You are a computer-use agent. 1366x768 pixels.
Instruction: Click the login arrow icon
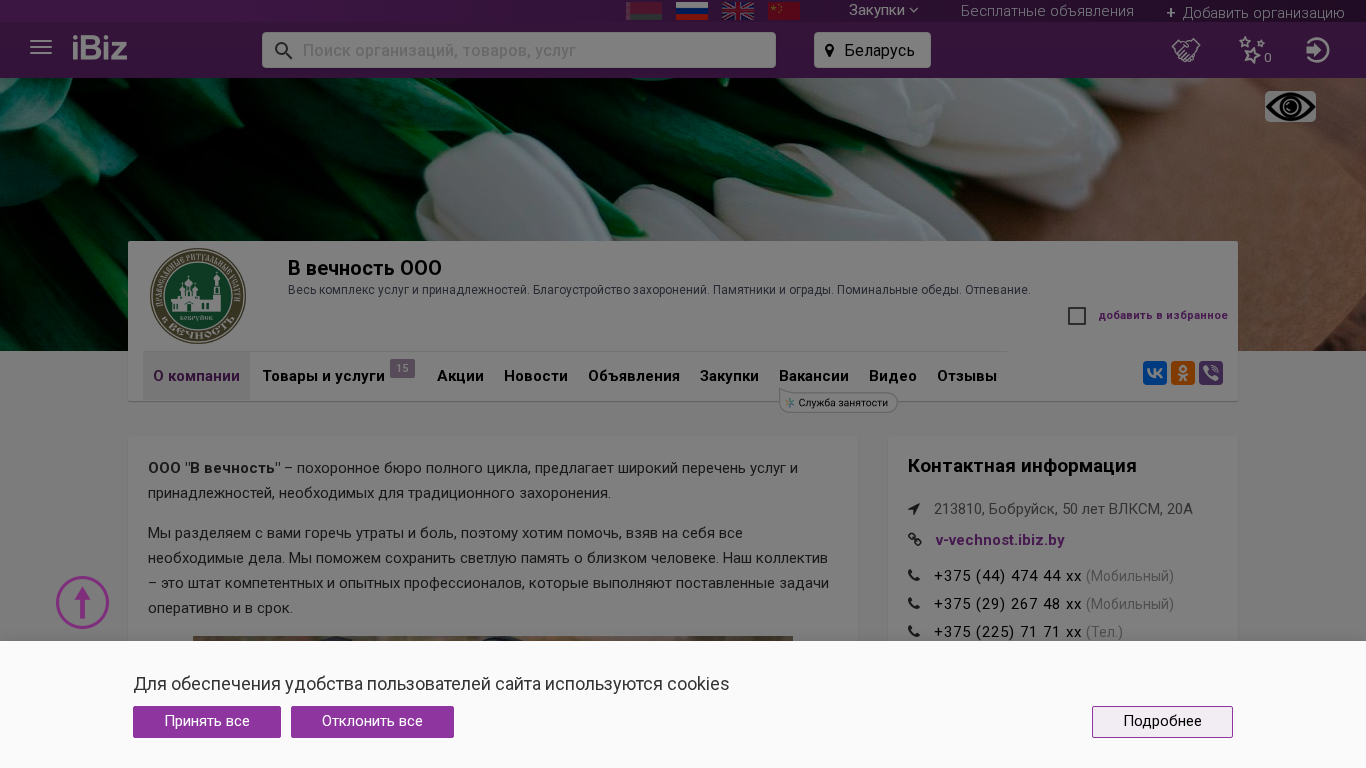(1318, 50)
